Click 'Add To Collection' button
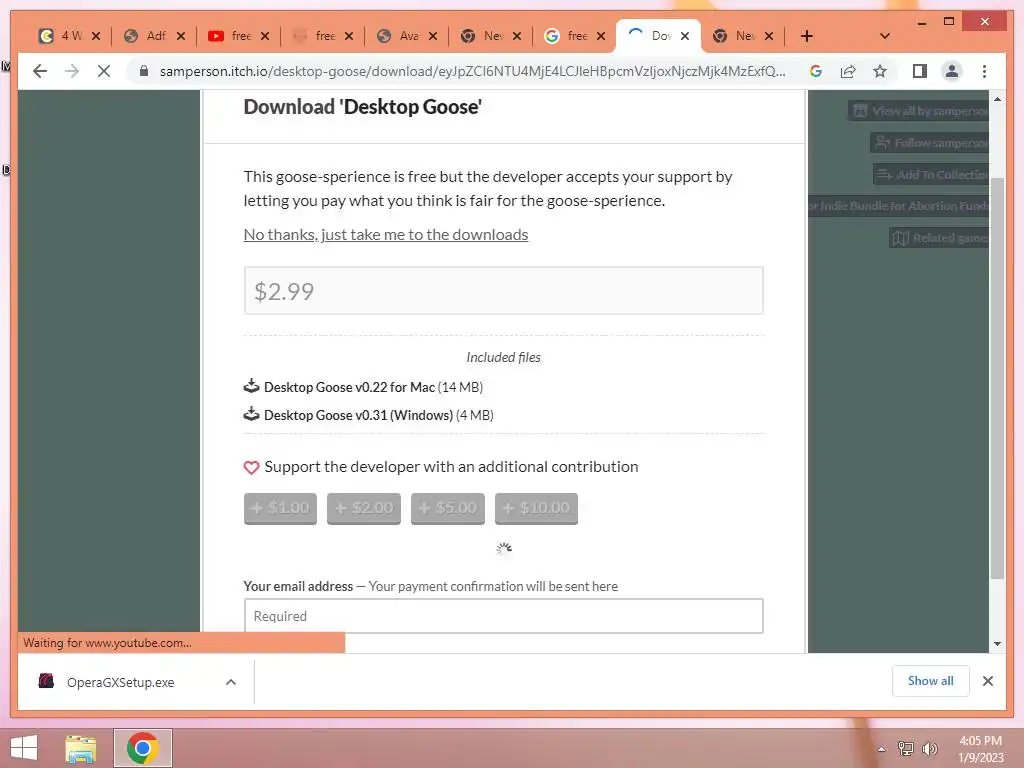Image resolution: width=1024 pixels, height=768 pixels. (931, 174)
